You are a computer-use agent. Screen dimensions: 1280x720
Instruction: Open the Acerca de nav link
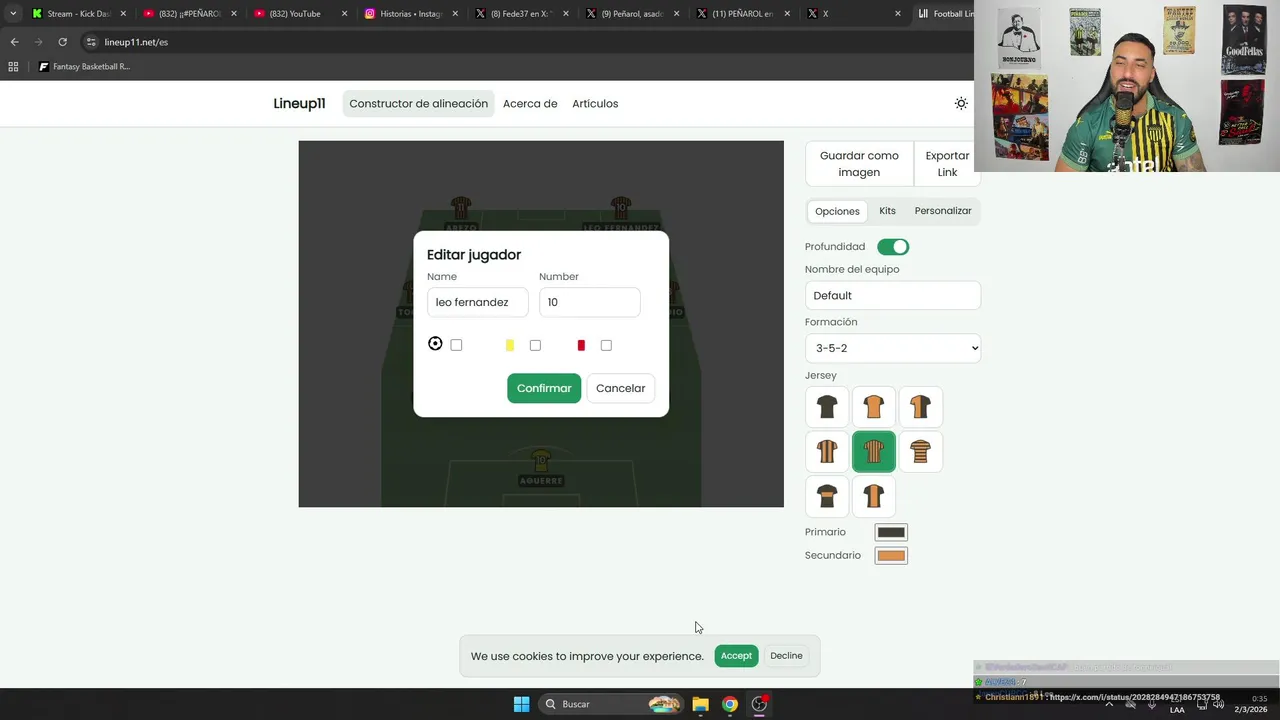(530, 104)
